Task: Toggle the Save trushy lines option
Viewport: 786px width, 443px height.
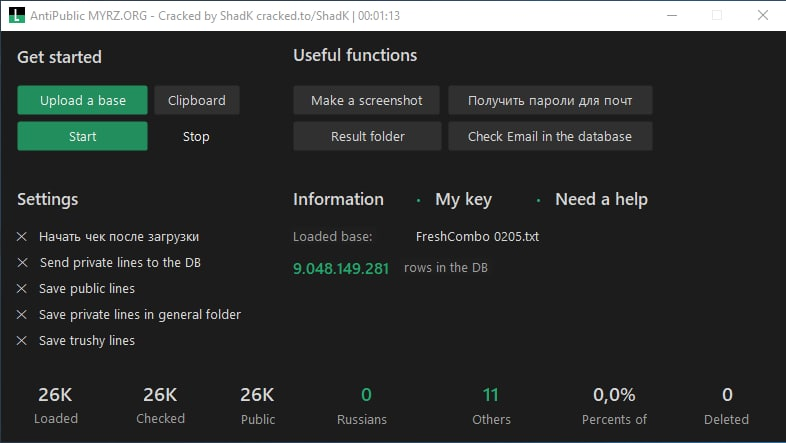Action: click(23, 341)
